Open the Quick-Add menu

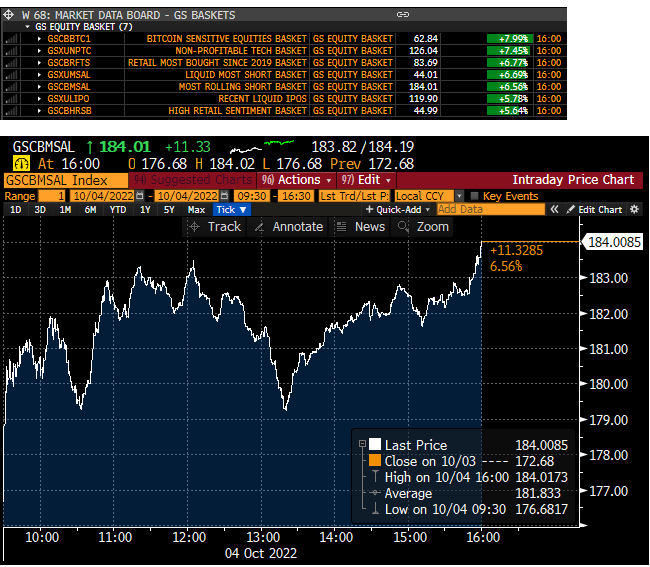point(398,210)
